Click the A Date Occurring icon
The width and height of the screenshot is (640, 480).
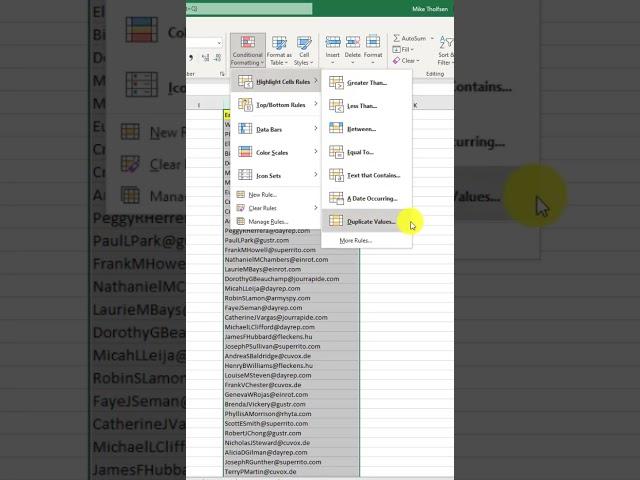coord(336,198)
